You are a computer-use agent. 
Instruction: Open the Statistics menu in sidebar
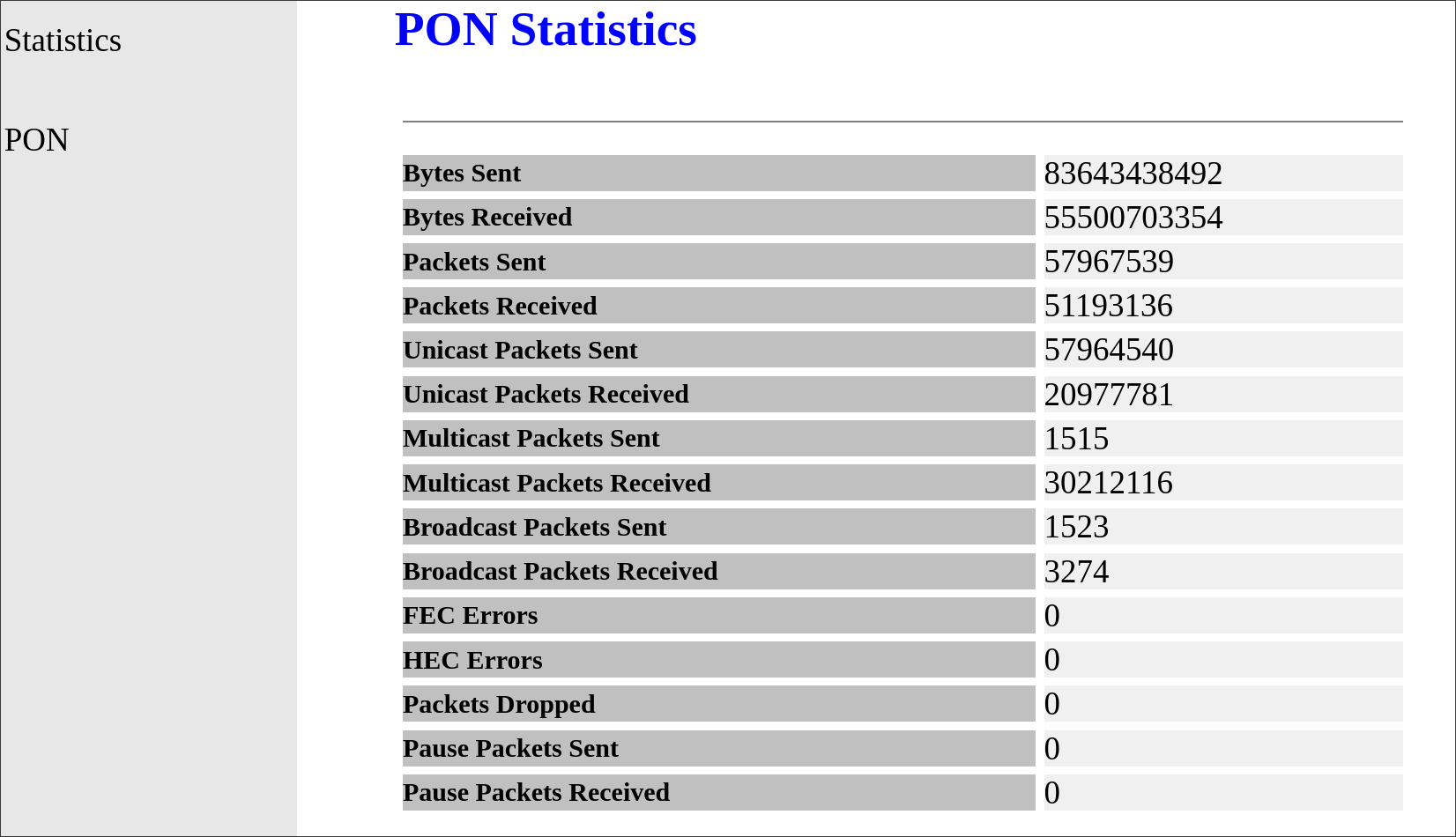pos(63,41)
